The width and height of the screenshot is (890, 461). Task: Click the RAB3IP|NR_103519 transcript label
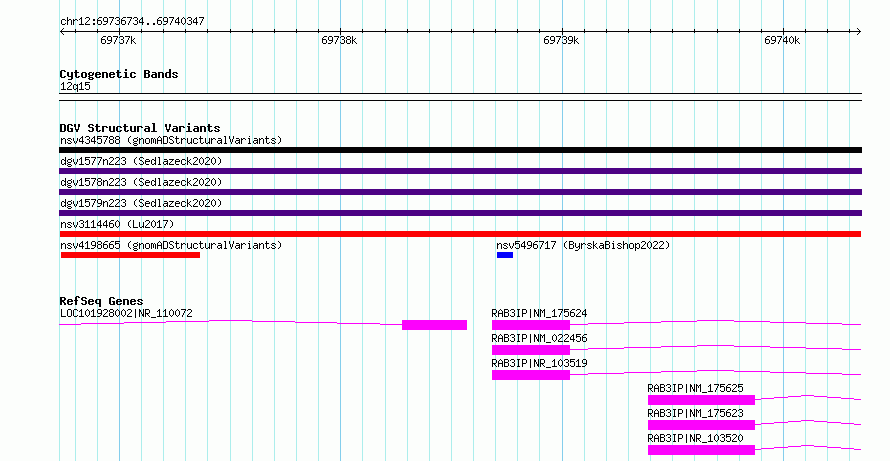(x=539, y=363)
